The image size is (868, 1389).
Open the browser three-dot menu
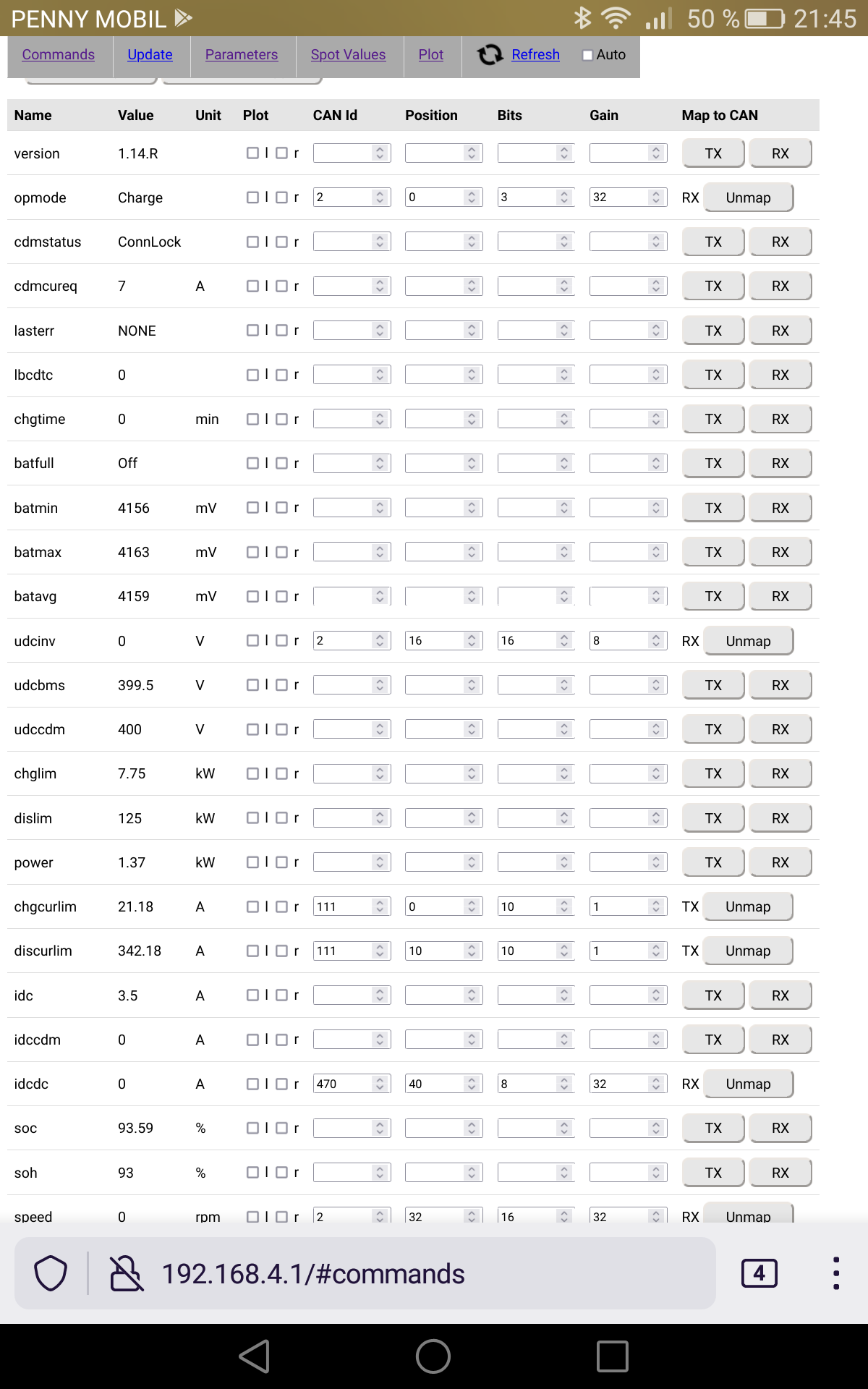[836, 1273]
